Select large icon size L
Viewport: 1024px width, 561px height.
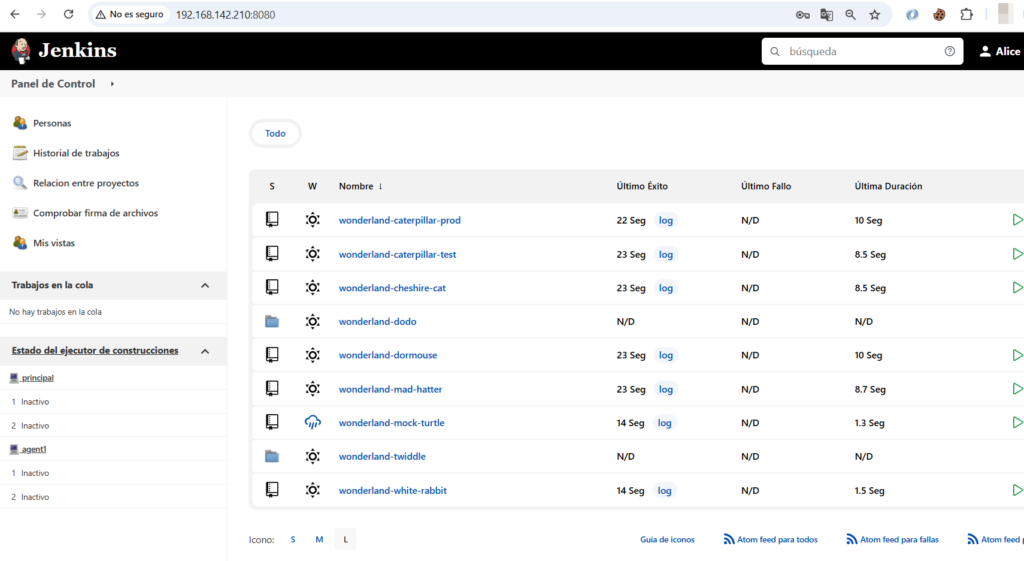click(345, 539)
